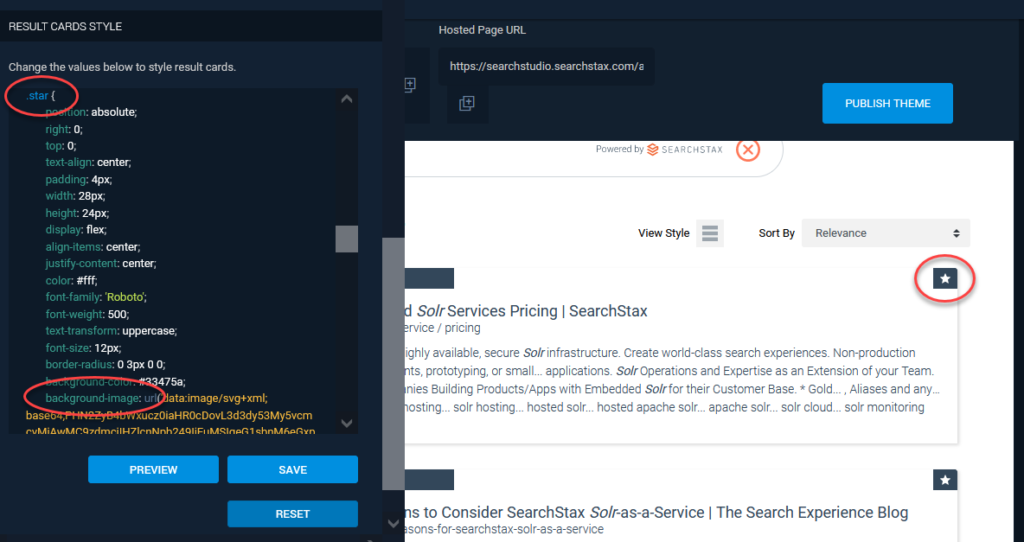Click the 'align-items: center' line
The image size is (1024, 542).
coord(93,247)
